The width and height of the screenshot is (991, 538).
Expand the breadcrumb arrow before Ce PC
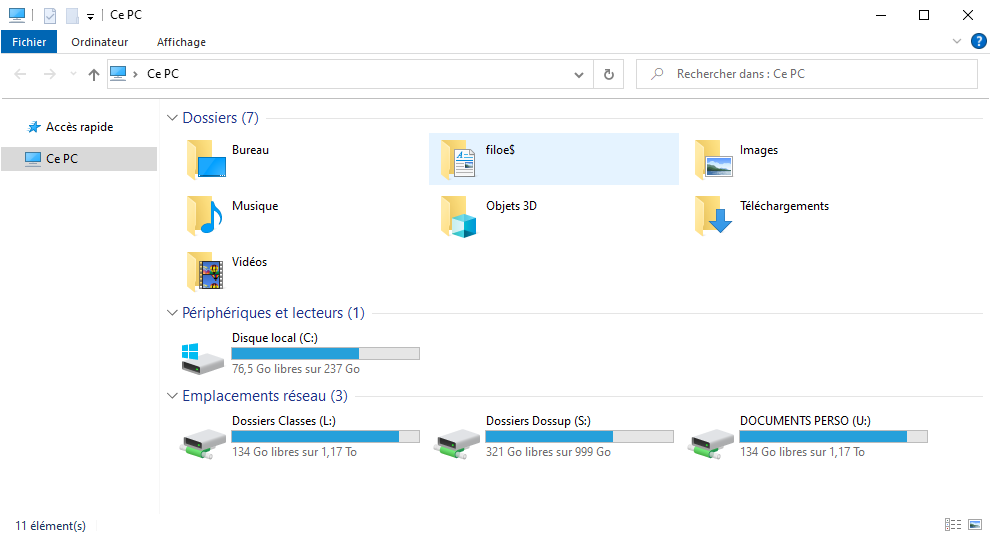pos(135,75)
